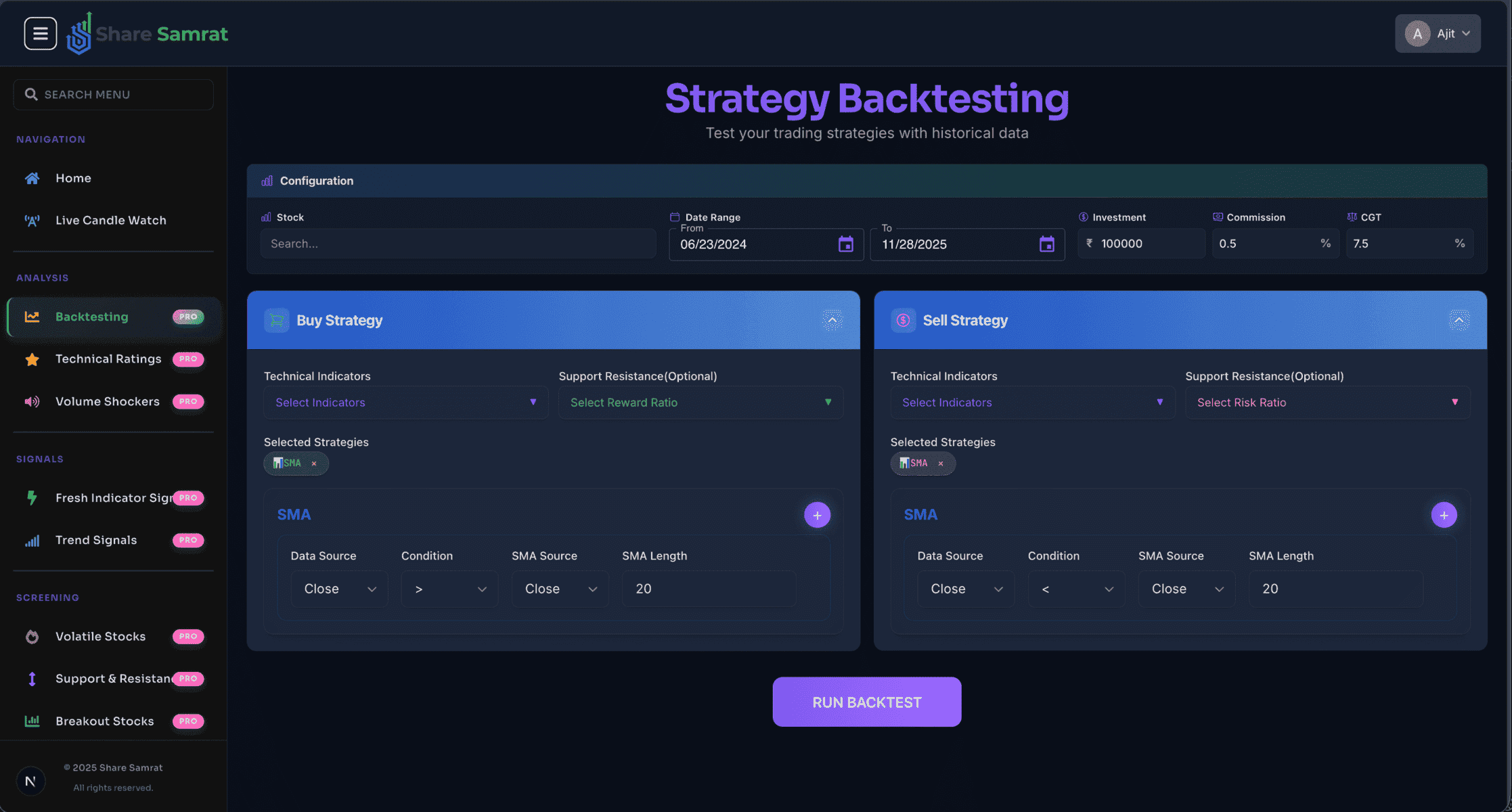Remove the SMA tag from Sell Strategy
The image size is (1512, 812).
coord(941,464)
